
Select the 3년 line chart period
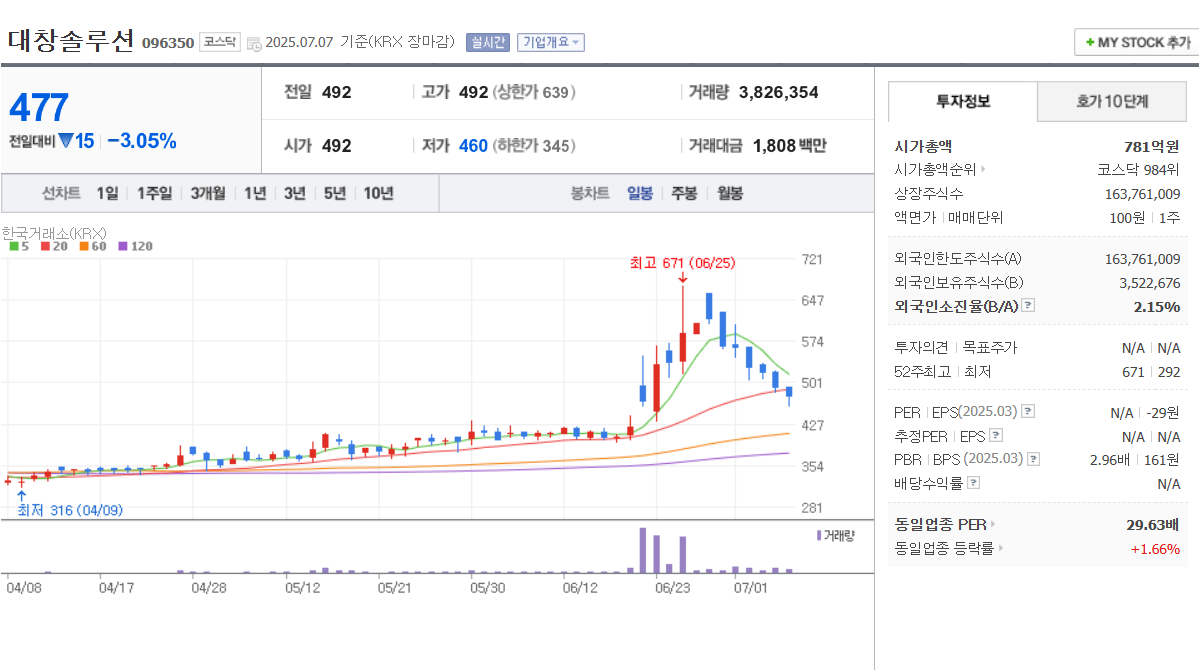coord(294,193)
